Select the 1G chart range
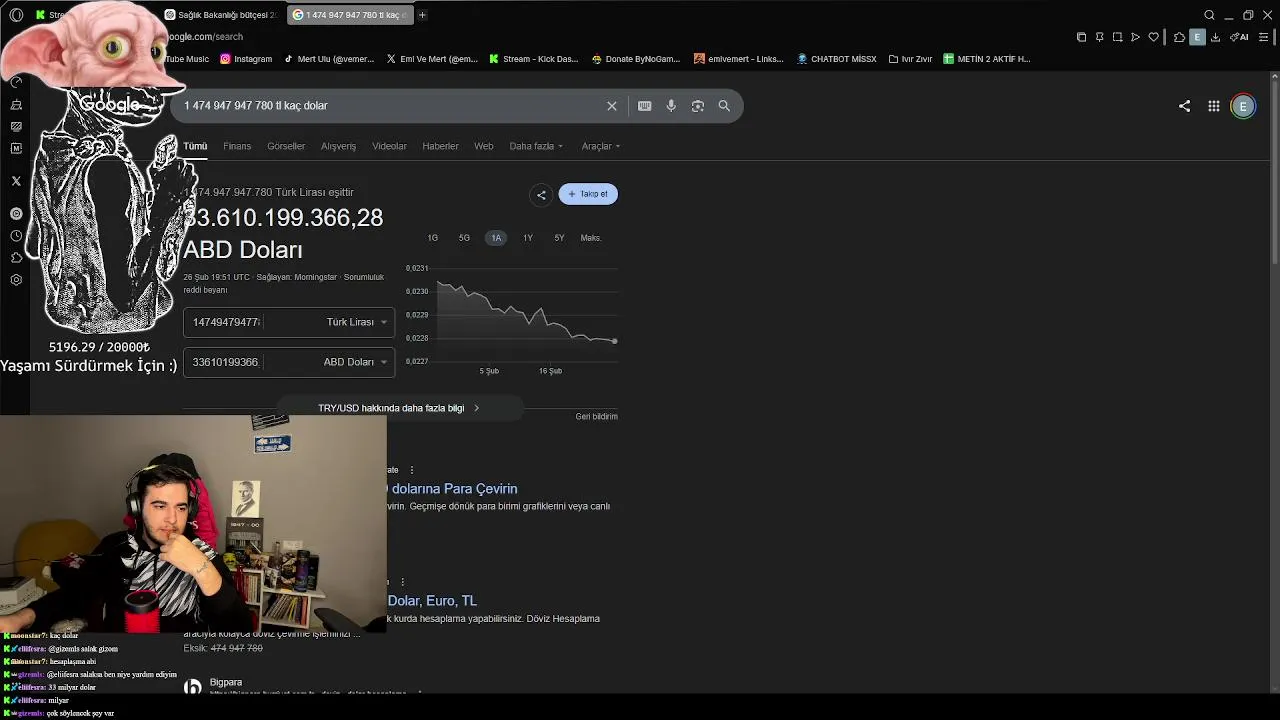The height and width of the screenshot is (720, 1280). tap(432, 238)
